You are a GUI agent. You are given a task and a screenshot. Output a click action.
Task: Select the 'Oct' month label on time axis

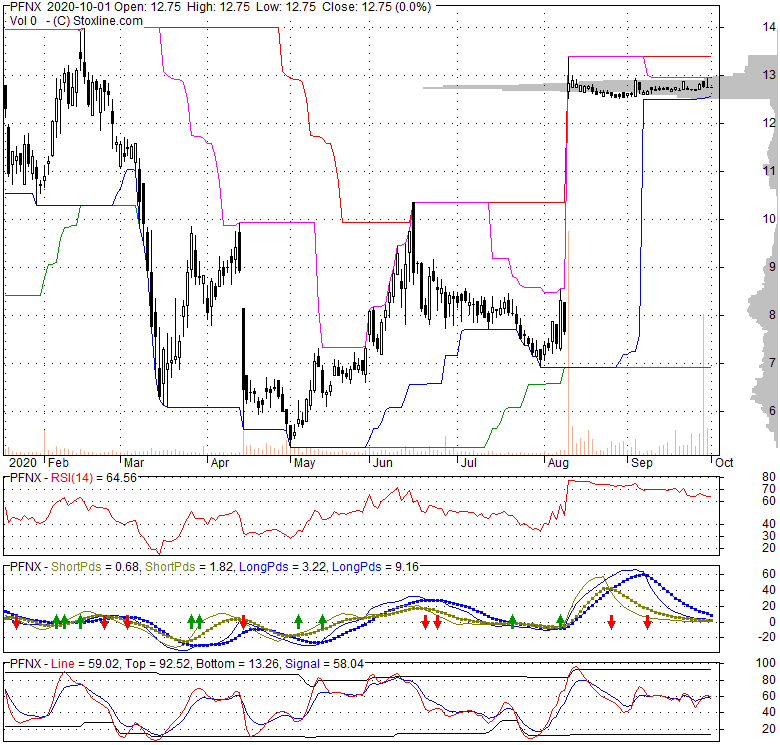pyautogui.click(x=724, y=463)
